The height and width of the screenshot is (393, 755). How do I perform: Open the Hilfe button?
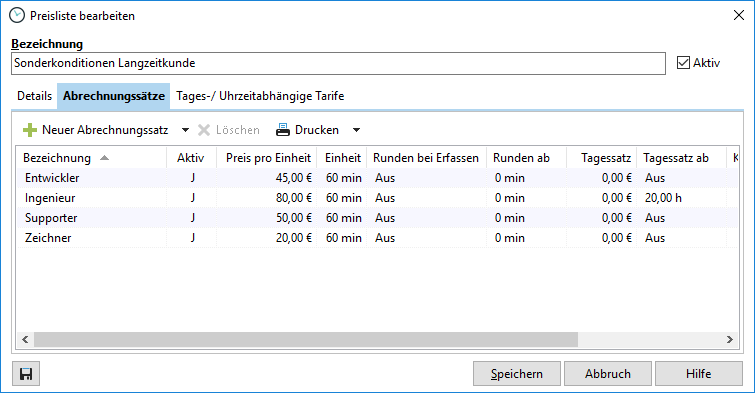coord(699,374)
